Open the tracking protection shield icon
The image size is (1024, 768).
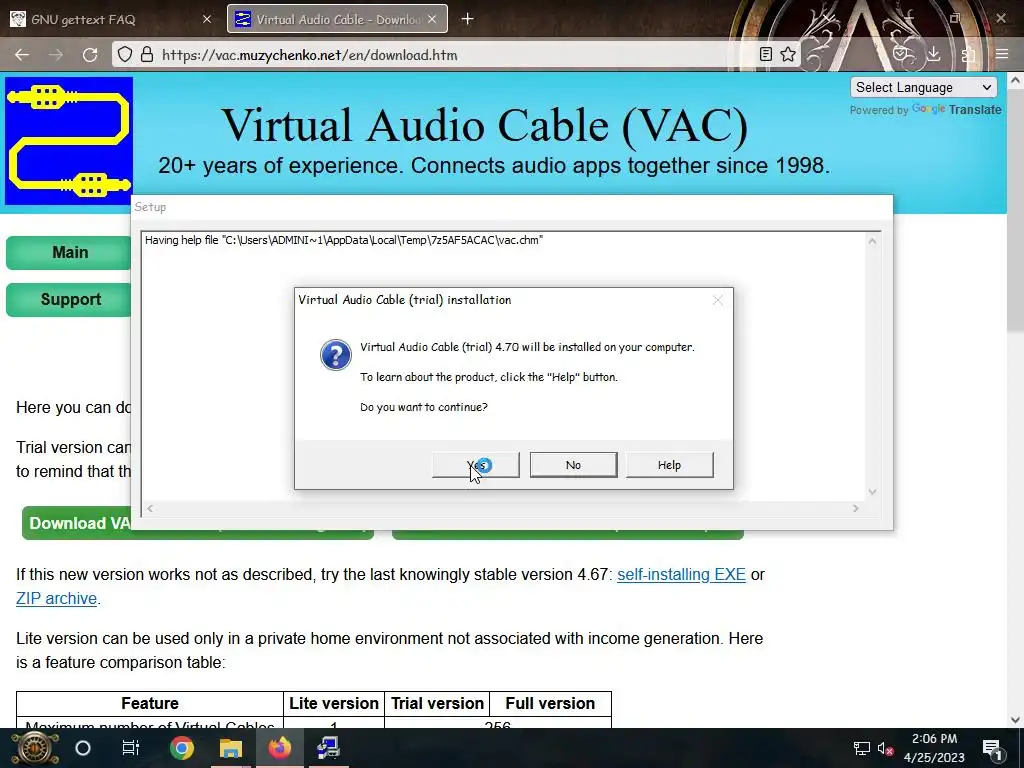click(125, 55)
